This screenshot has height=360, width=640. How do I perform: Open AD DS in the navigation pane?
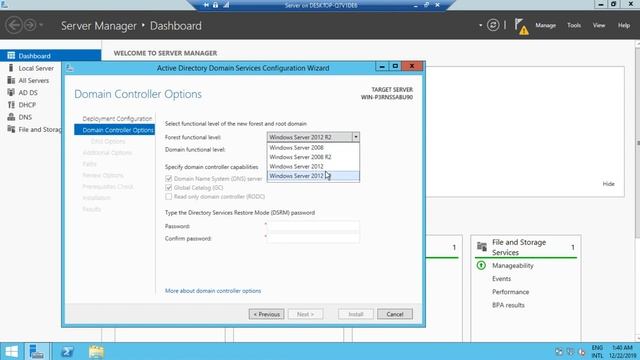28,93
